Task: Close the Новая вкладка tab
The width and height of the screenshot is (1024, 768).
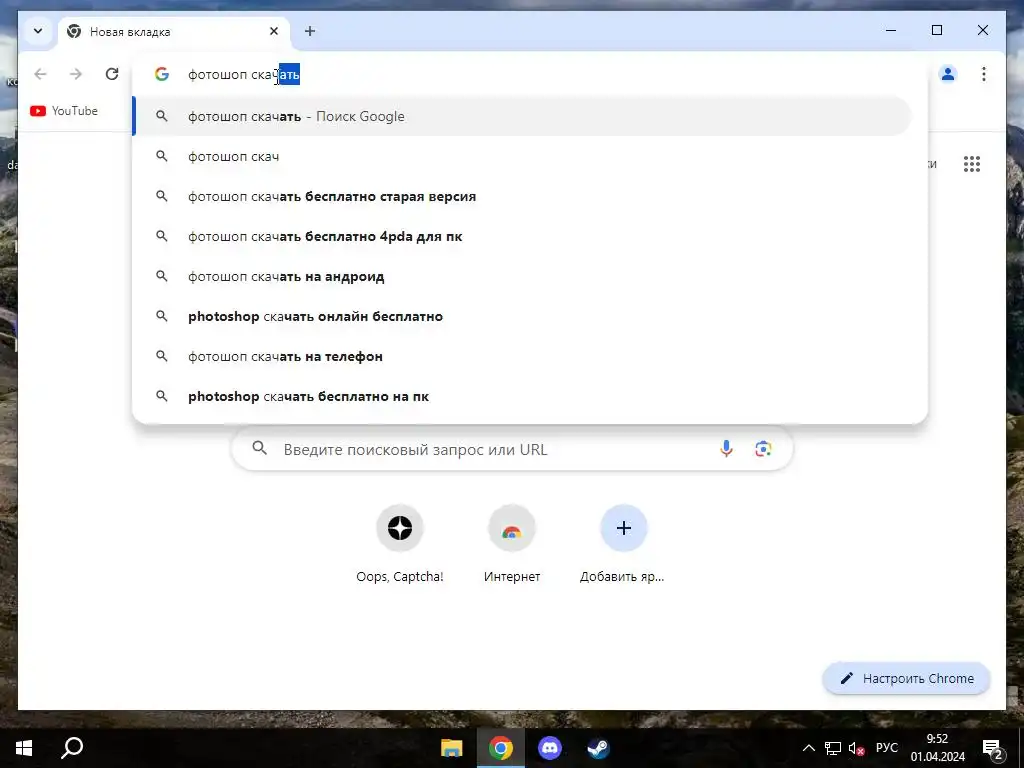Action: point(274,31)
